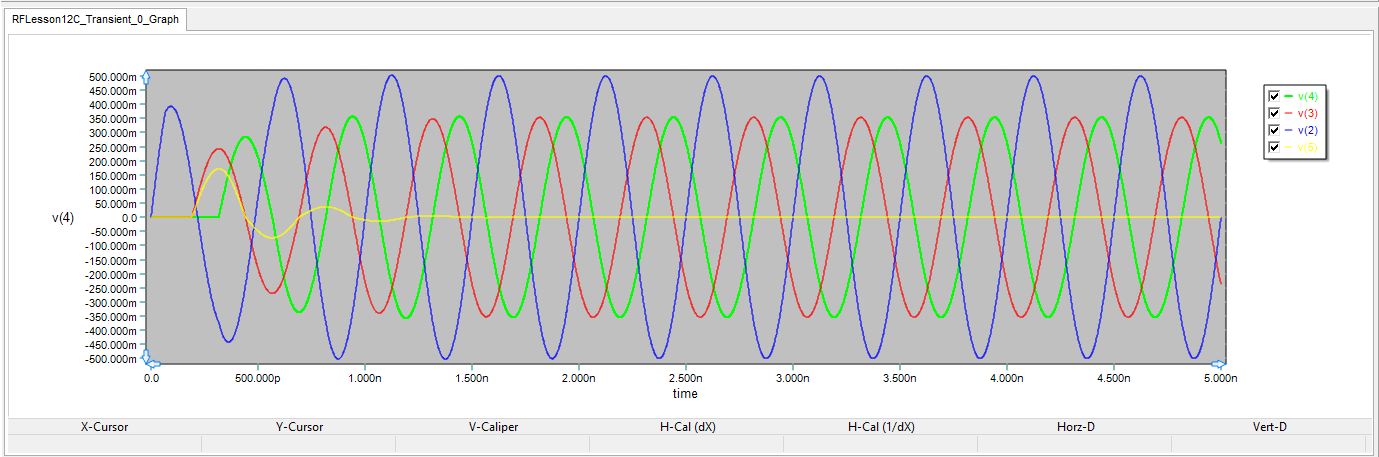Image resolution: width=1379 pixels, height=457 pixels.
Task: Click the red v(3) legend label
Action: coord(1307,113)
